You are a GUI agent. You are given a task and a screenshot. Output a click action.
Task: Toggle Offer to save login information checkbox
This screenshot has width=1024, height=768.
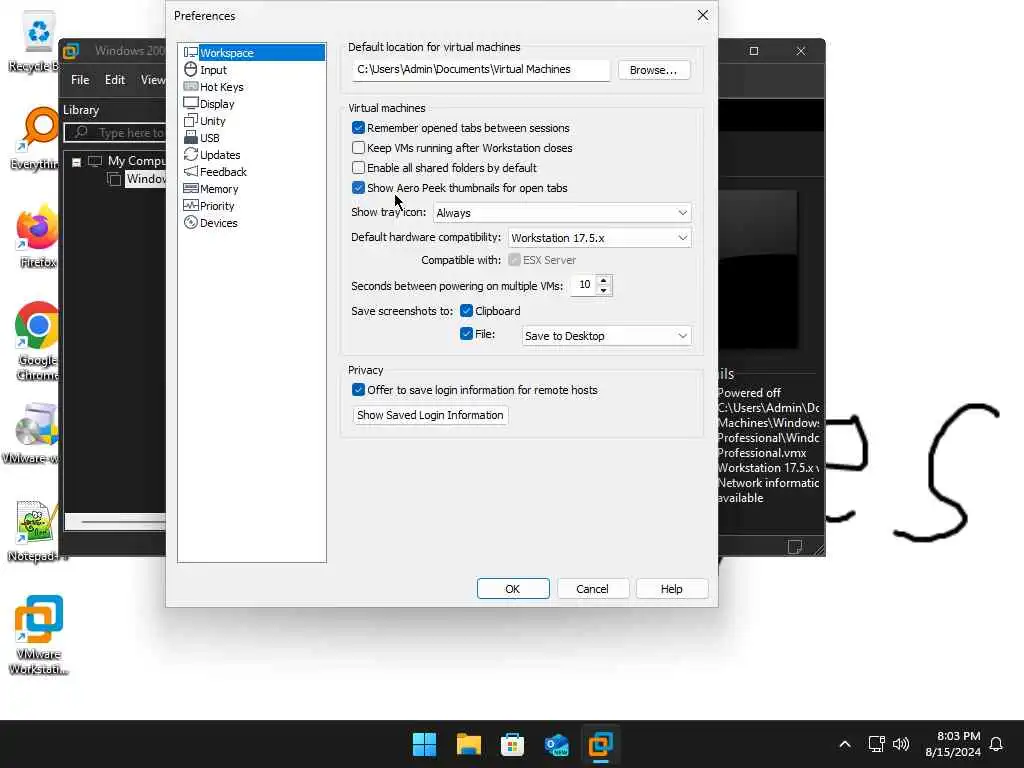coord(358,390)
